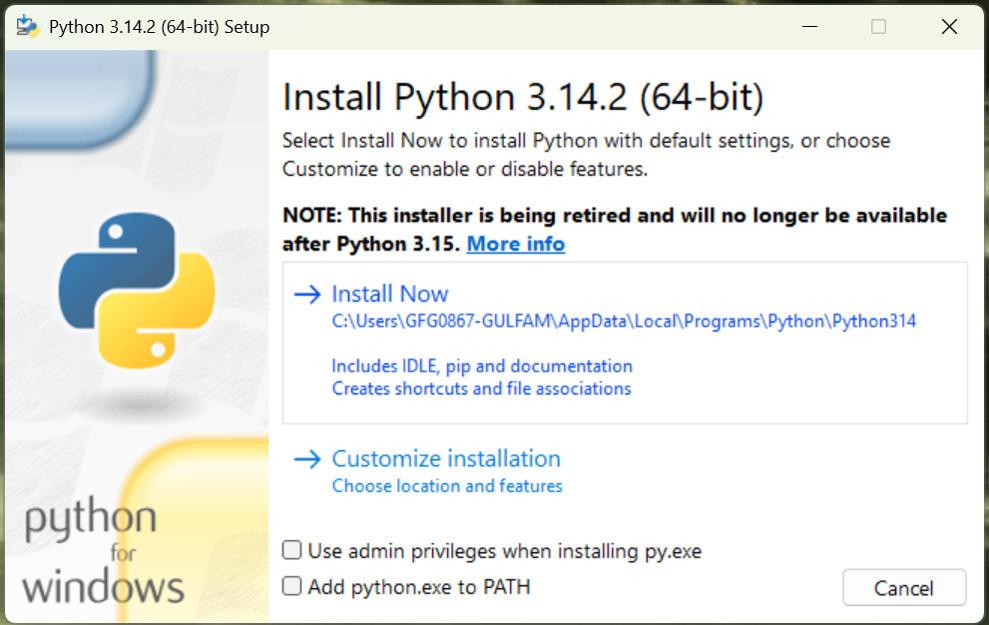Click 'Includes IDLE, pip and documentation' line

click(x=482, y=366)
